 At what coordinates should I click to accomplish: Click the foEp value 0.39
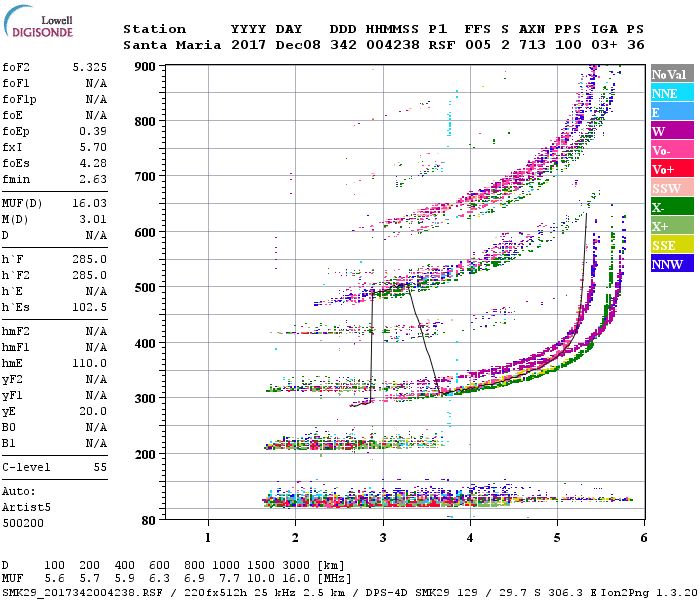point(93,131)
